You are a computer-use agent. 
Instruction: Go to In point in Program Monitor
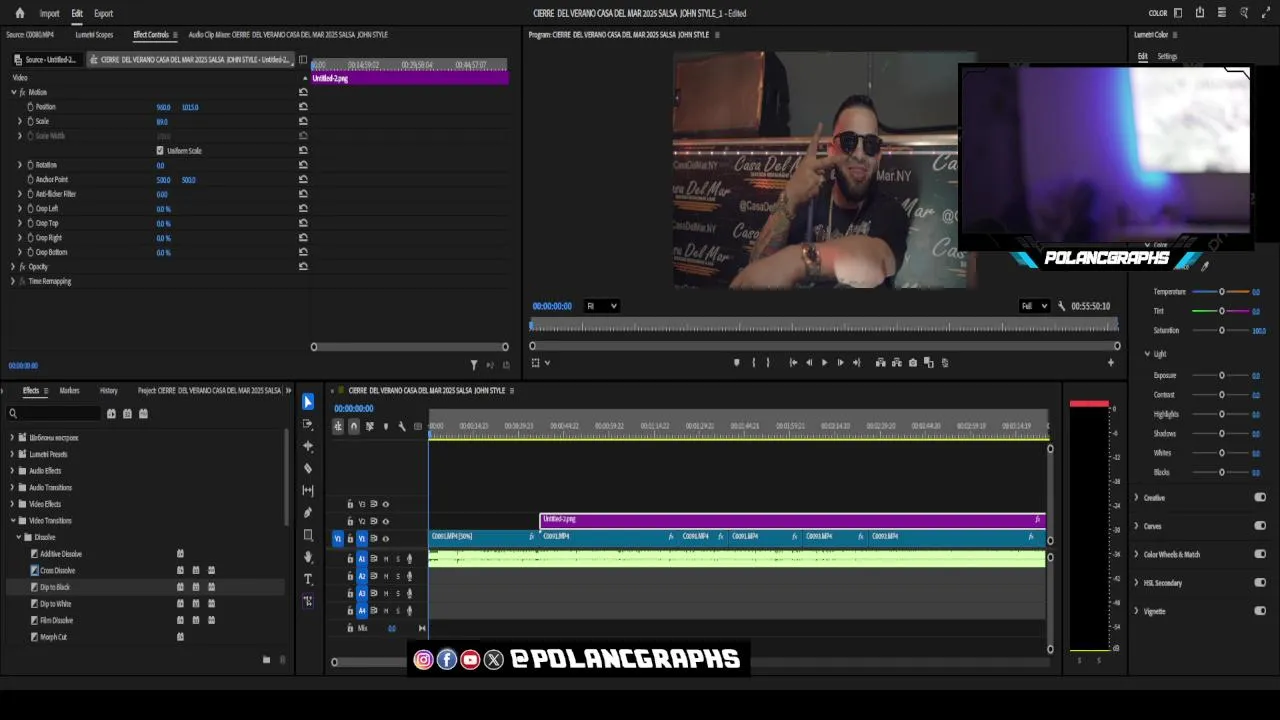(793, 363)
